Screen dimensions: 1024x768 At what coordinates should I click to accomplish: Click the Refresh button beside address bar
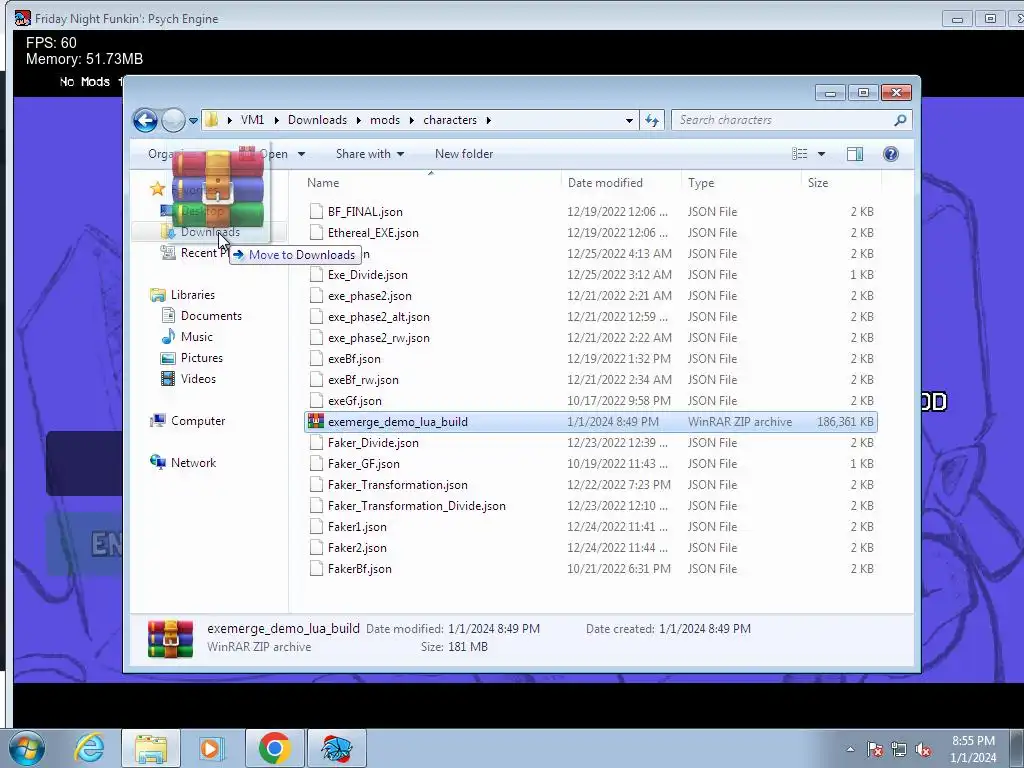tap(652, 120)
